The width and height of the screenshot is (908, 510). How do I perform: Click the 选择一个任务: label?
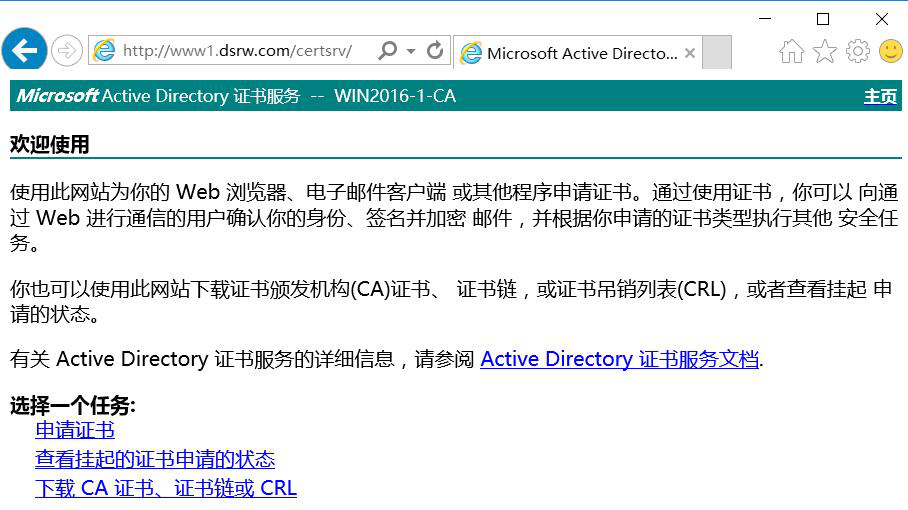(72, 406)
